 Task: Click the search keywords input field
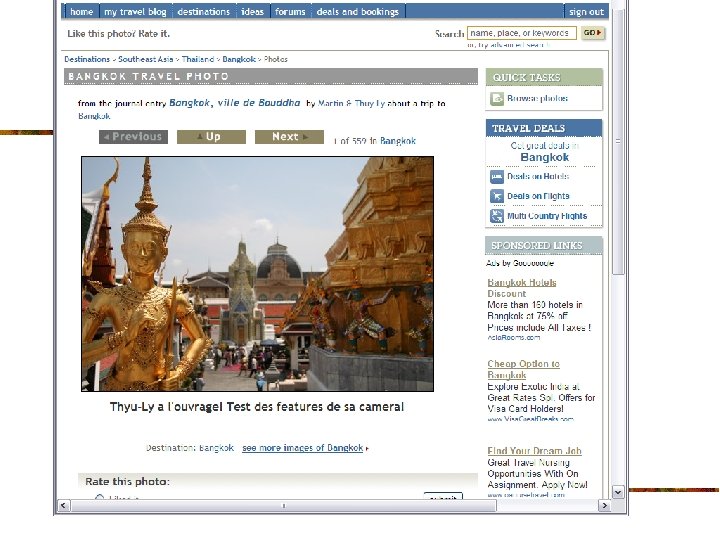522,33
